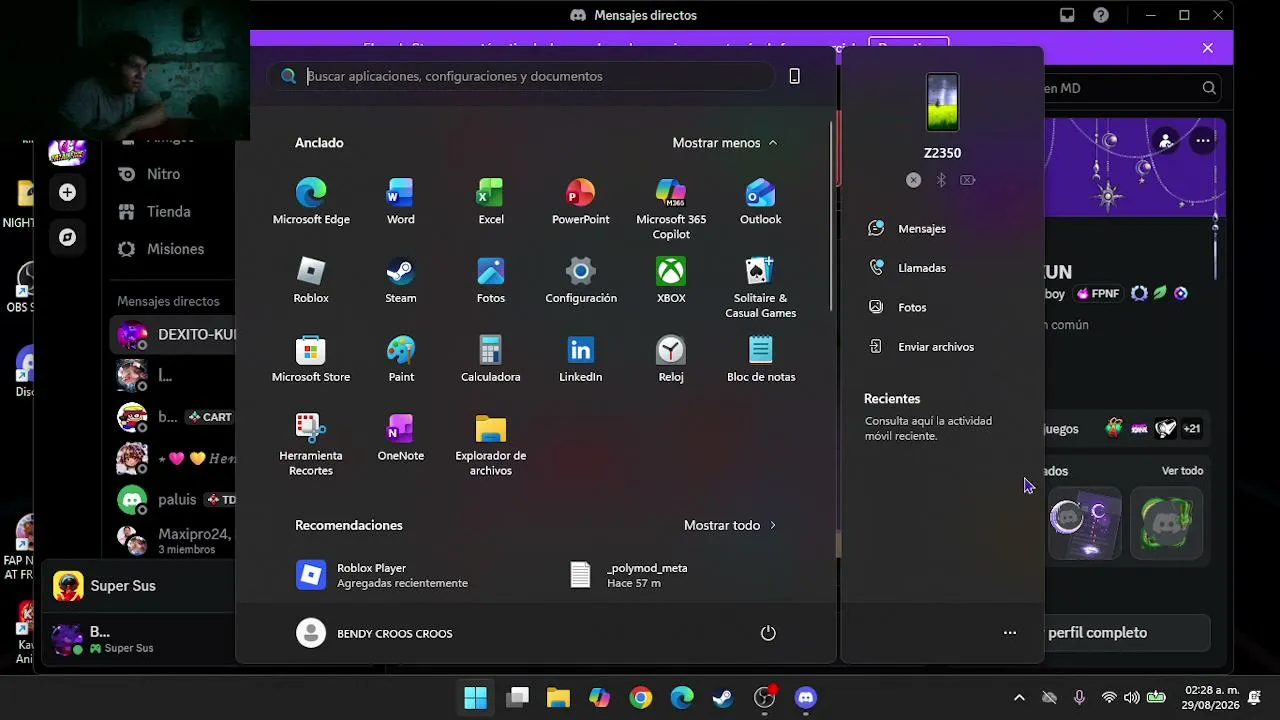Open Bloc de notas
This screenshot has width=1280, height=720.
point(761,359)
